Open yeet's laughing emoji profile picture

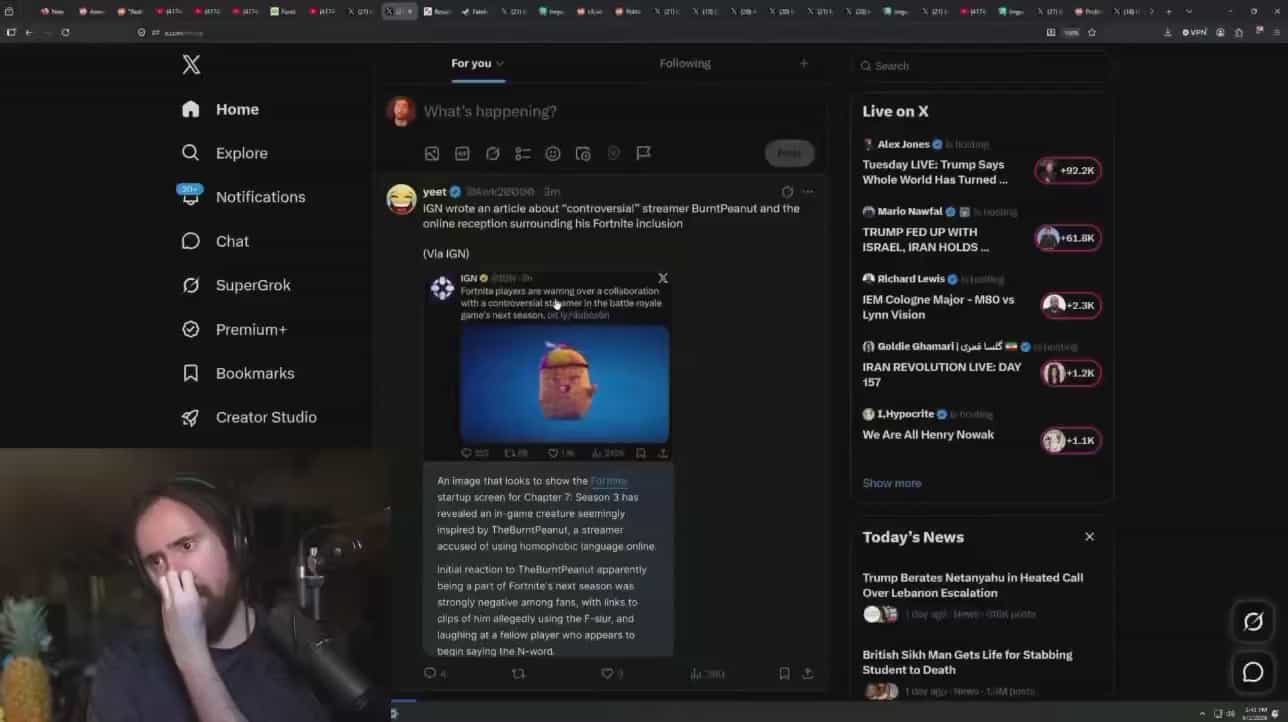click(402, 199)
